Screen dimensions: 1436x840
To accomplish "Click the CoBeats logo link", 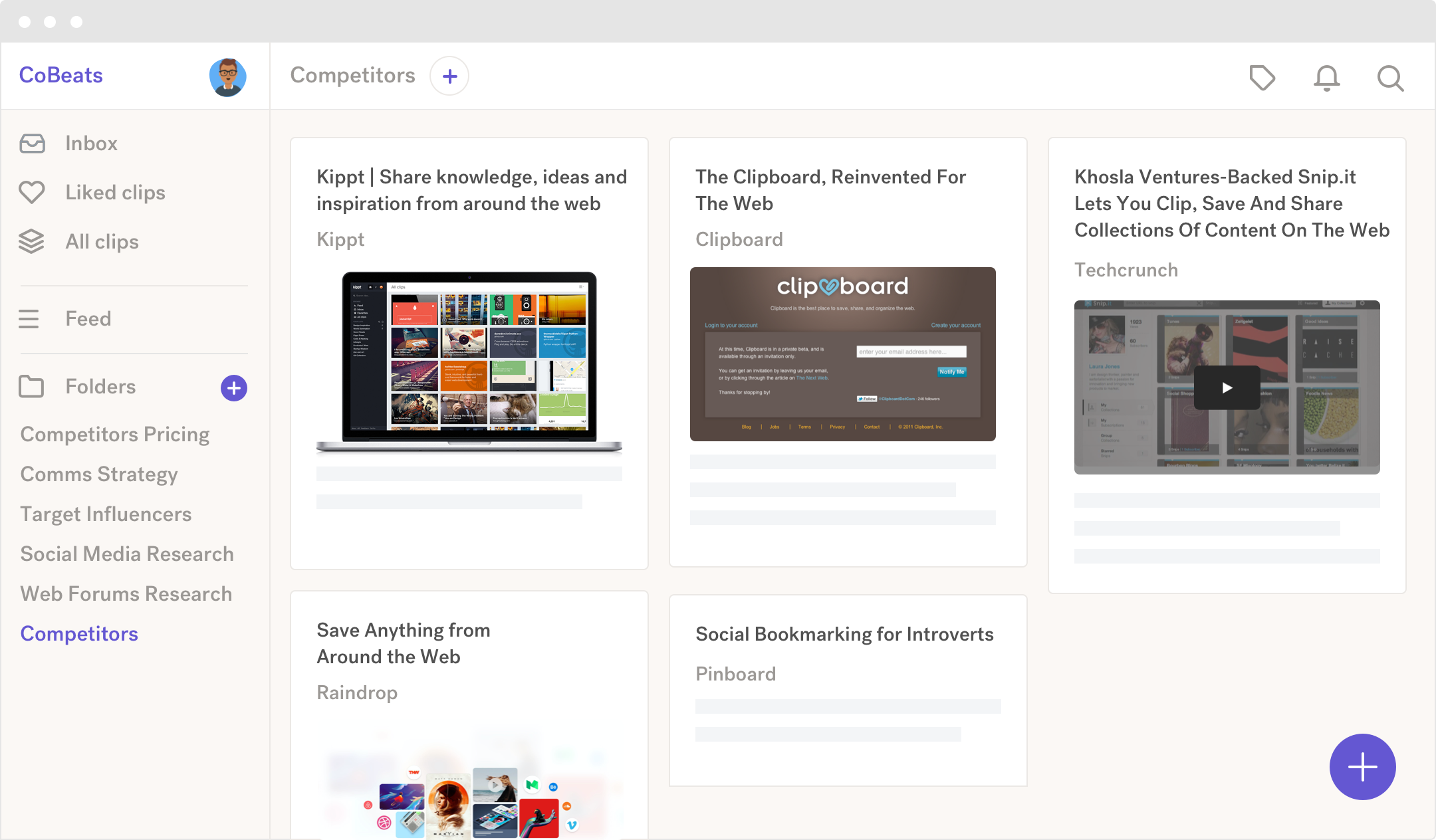I will 61,76.
